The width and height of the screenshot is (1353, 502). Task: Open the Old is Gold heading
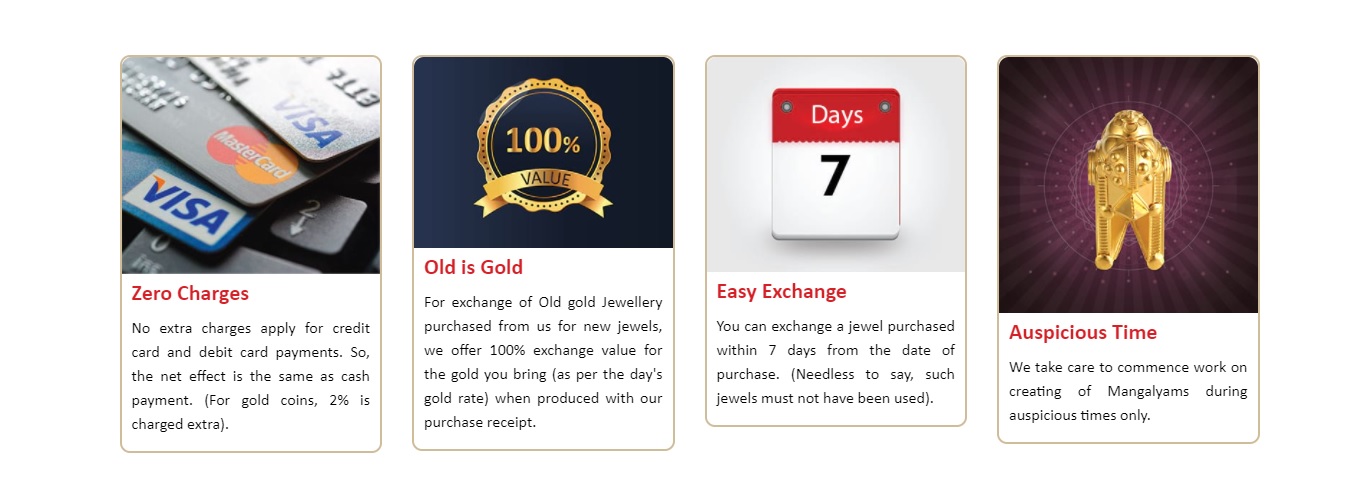pyautogui.click(x=473, y=268)
